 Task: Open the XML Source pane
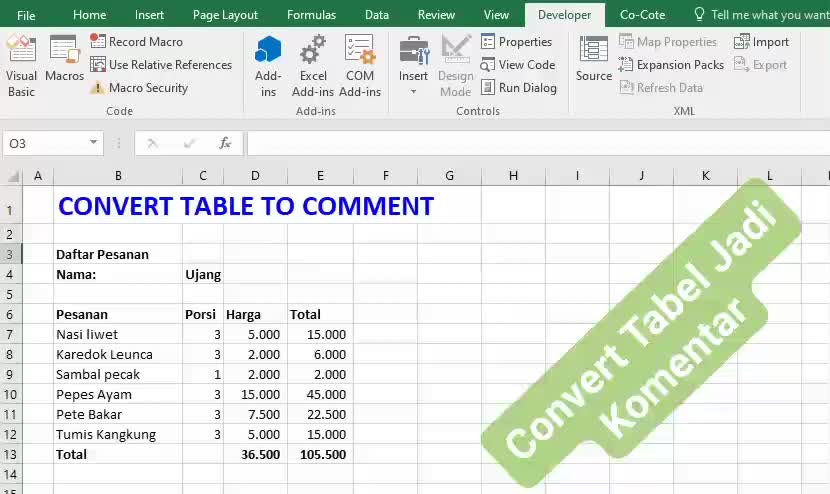(593, 58)
